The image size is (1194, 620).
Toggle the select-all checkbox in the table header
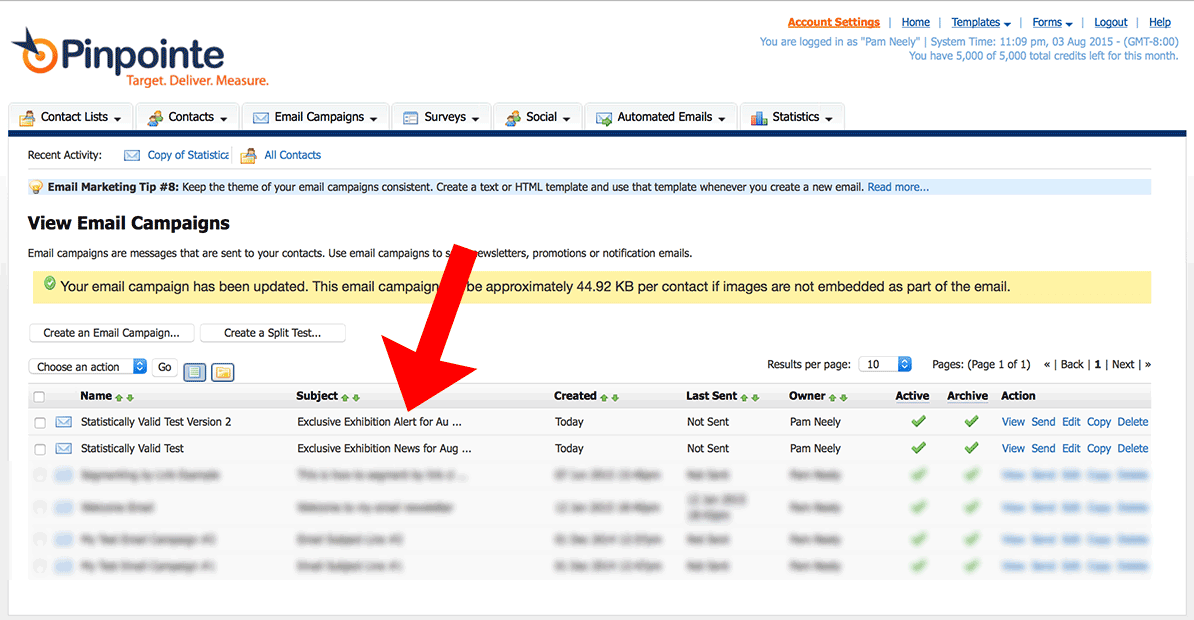tap(40, 397)
